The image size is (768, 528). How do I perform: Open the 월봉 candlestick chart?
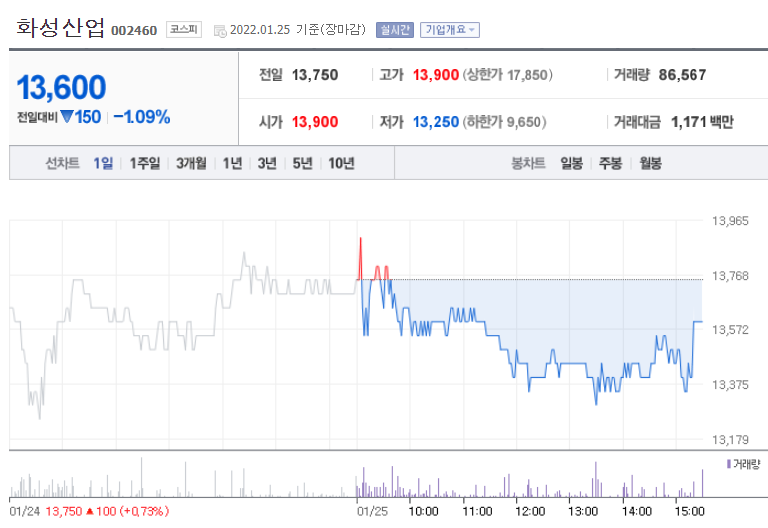(x=650, y=163)
